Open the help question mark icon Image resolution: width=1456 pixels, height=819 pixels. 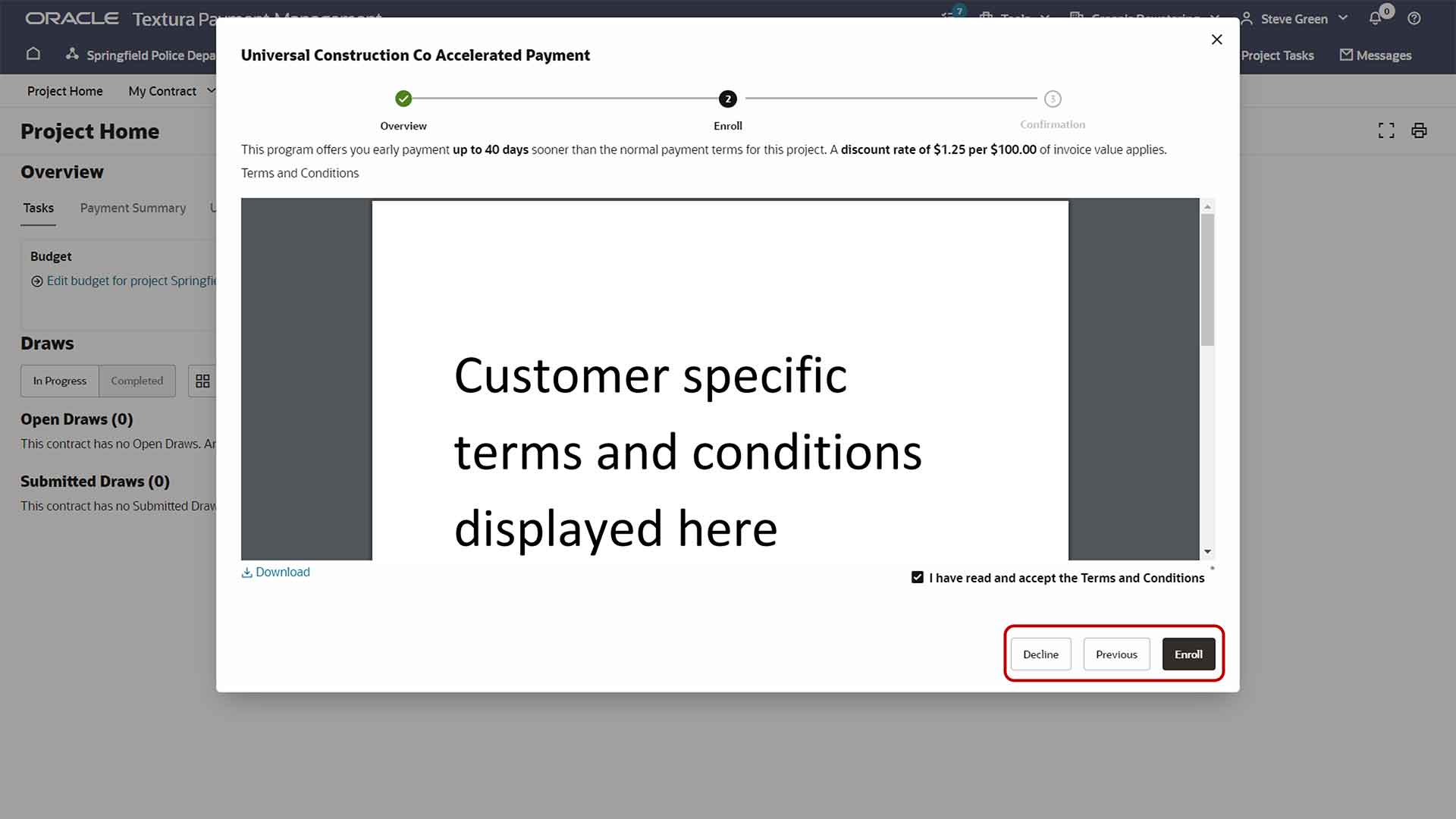1414,19
